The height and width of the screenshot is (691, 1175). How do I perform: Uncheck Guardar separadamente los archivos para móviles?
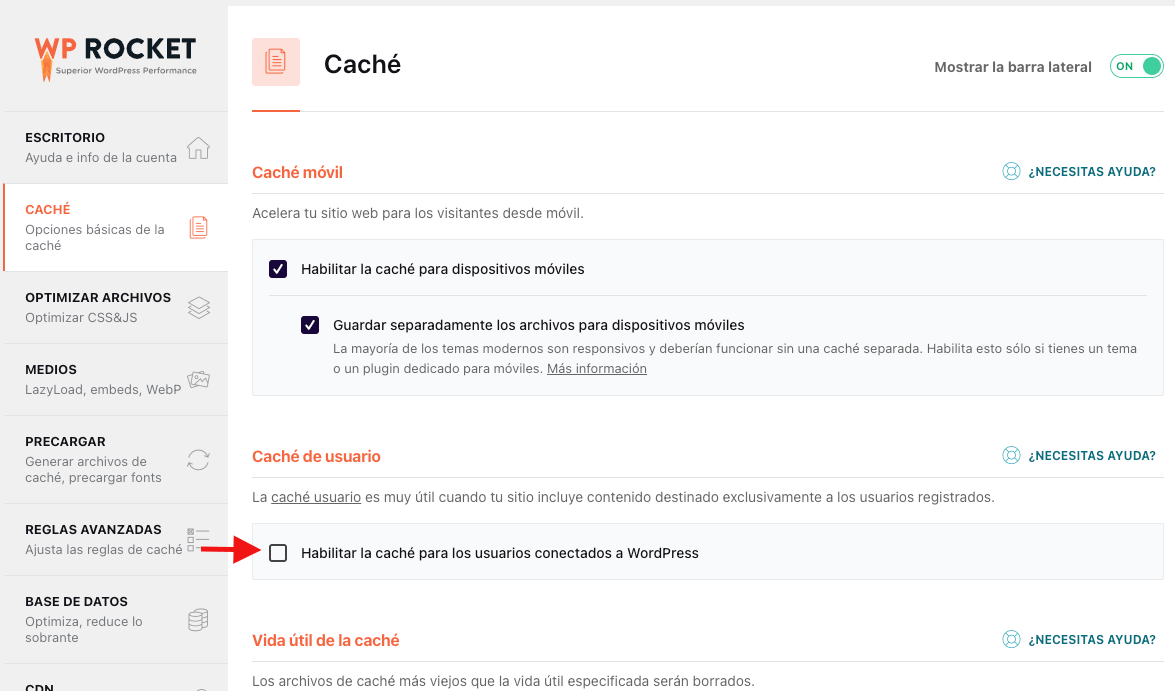310,325
